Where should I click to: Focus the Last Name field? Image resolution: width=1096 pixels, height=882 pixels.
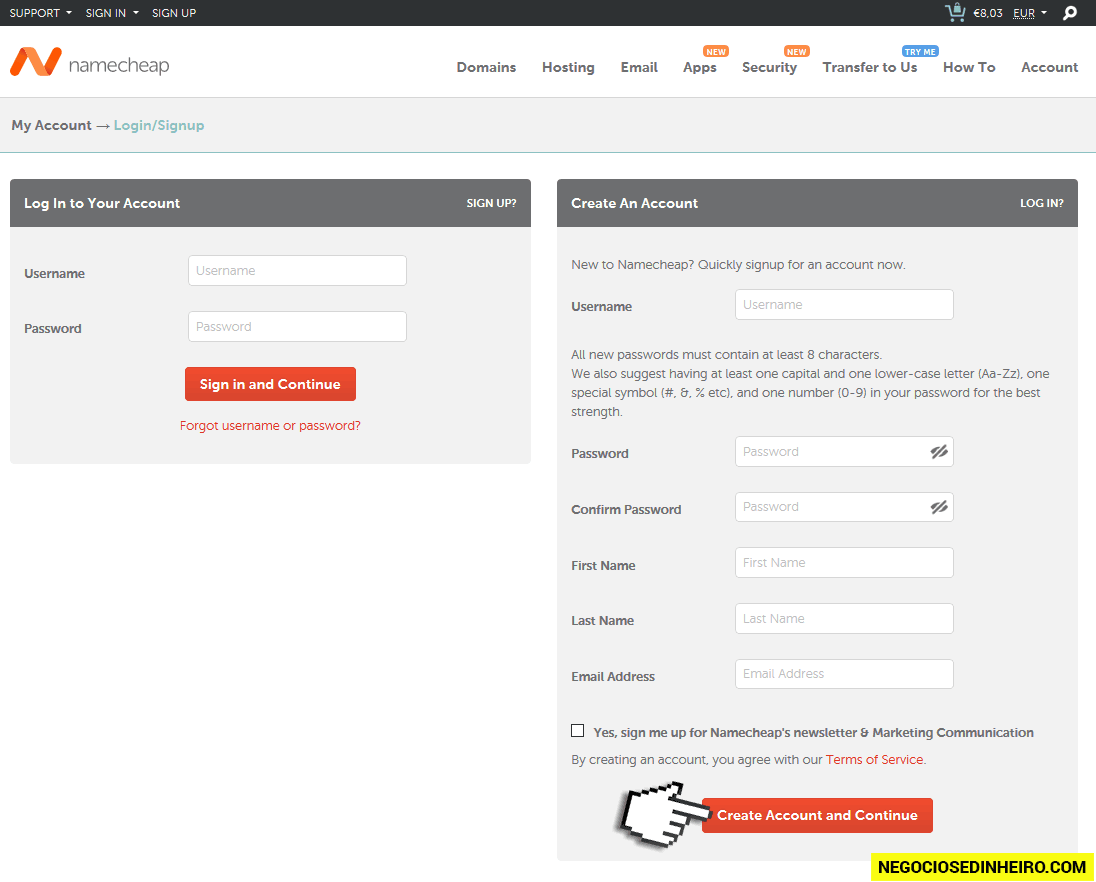pyautogui.click(x=844, y=619)
